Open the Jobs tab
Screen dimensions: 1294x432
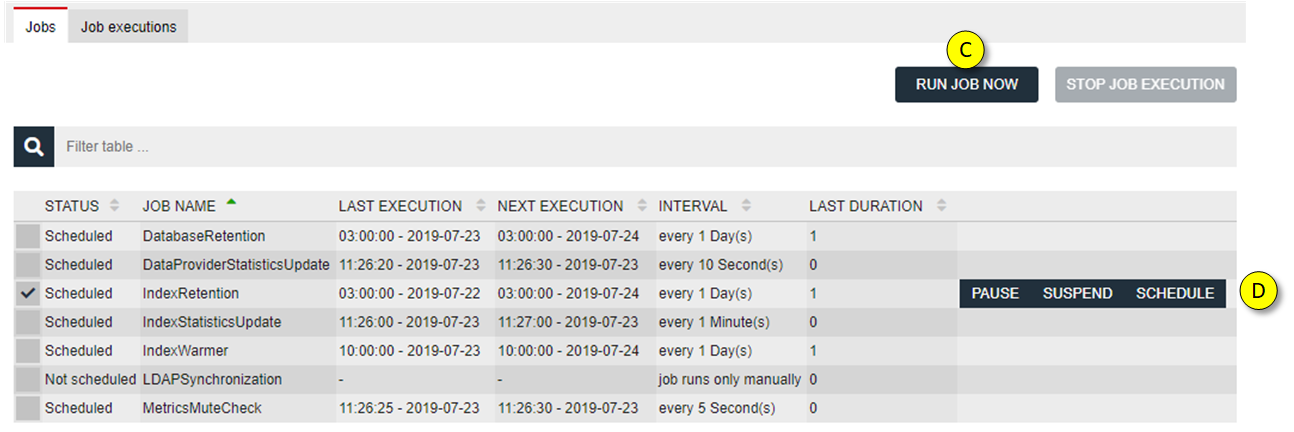(x=40, y=27)
